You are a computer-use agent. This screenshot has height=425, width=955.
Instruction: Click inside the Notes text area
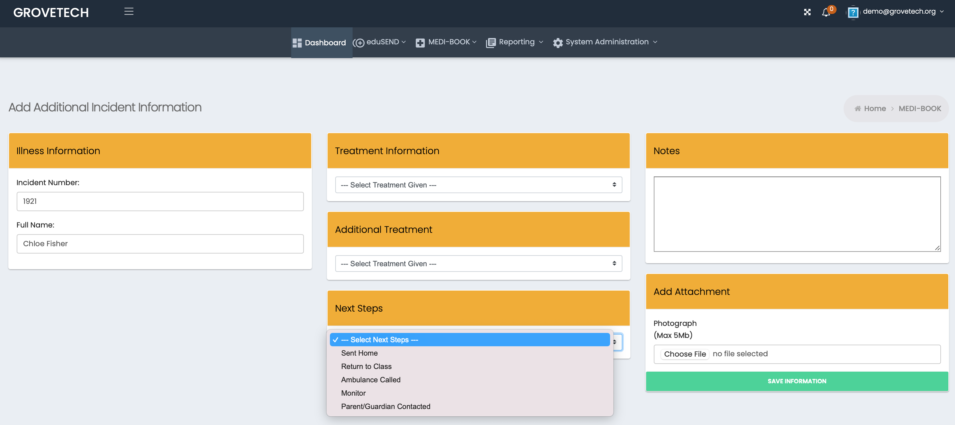[x=796, y=214]
